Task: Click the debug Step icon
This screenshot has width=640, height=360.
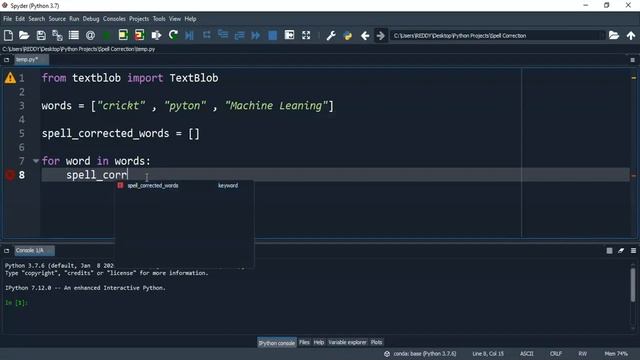Action: click(207, 36)
